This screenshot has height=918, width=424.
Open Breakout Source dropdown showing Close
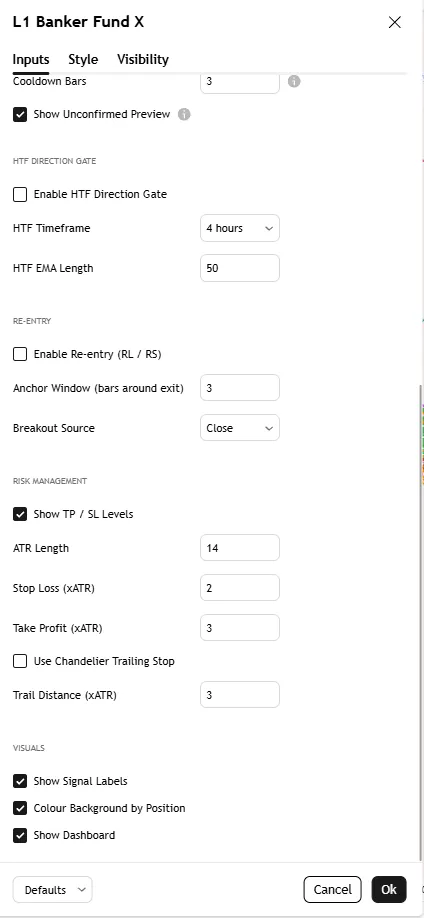(240, 428)
